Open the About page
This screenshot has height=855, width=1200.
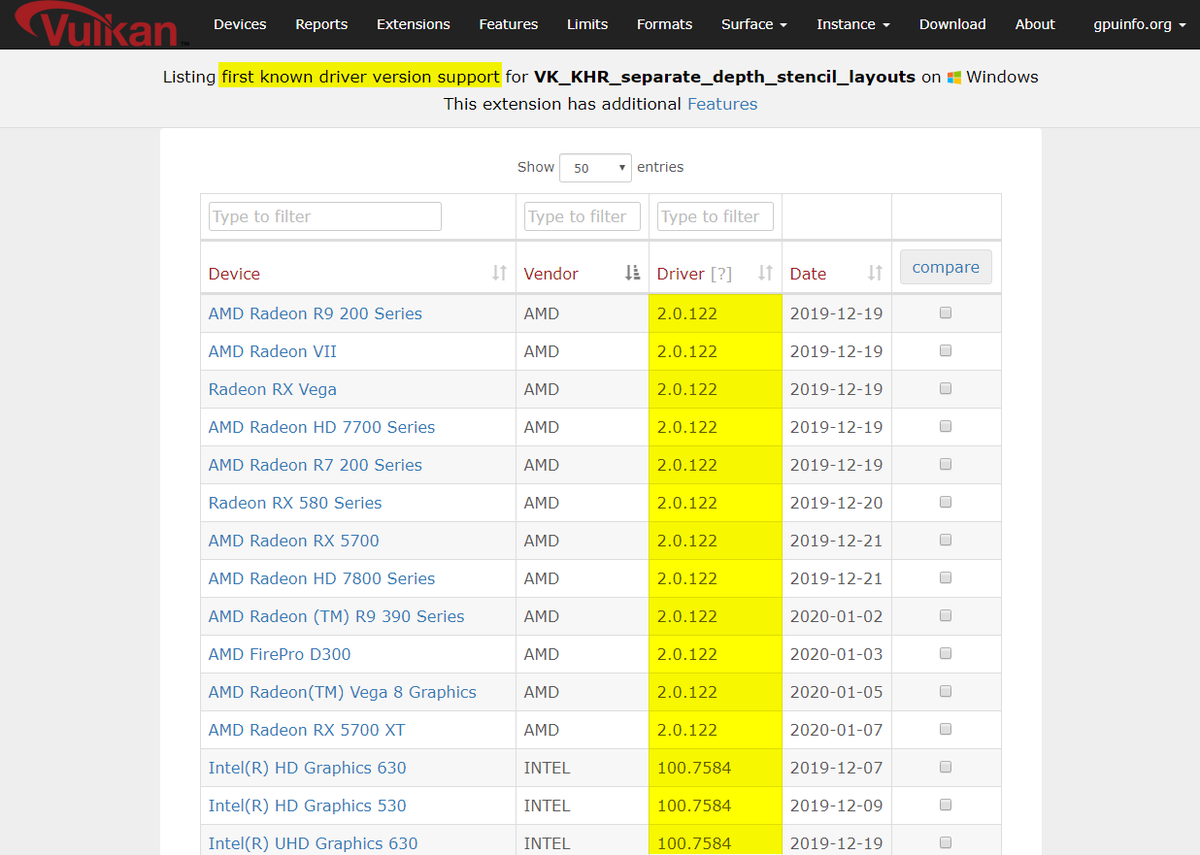[x=1035, y=24]
